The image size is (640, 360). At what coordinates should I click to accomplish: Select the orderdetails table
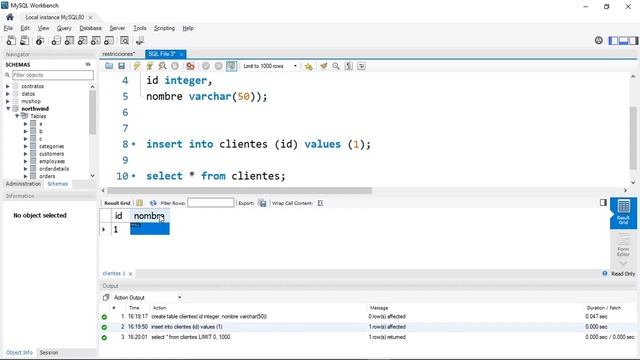click(x=54, y=169)
